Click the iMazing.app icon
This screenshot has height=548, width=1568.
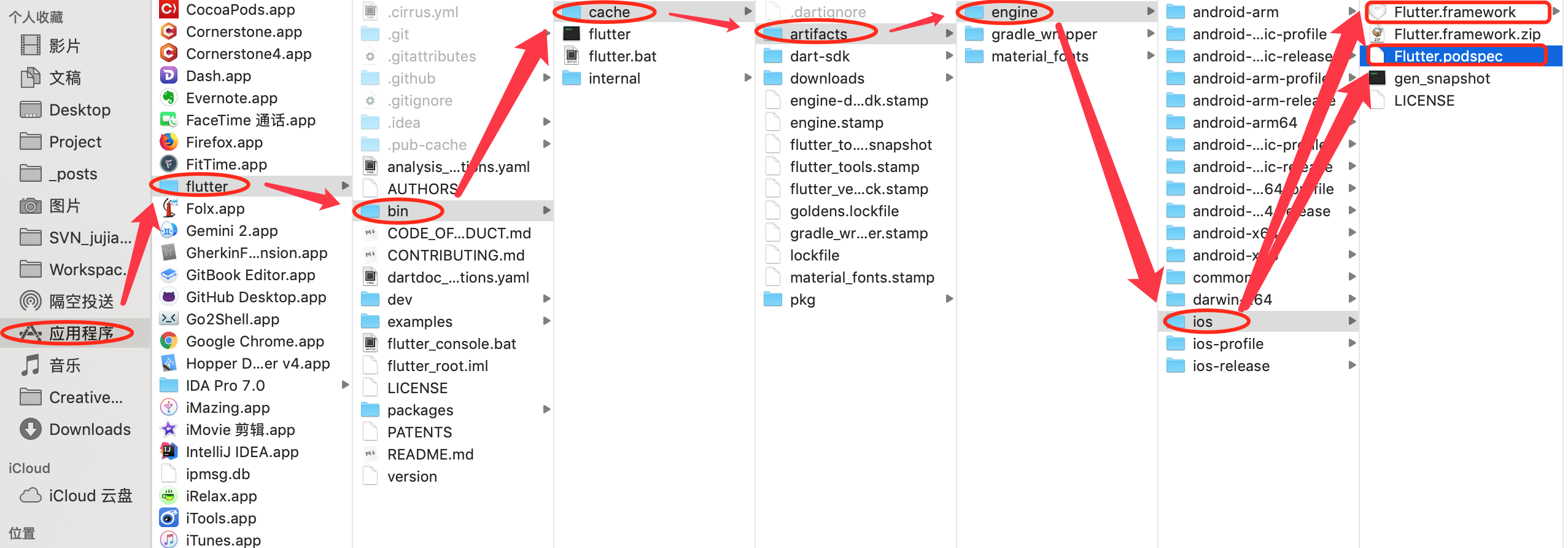point(169,407)
